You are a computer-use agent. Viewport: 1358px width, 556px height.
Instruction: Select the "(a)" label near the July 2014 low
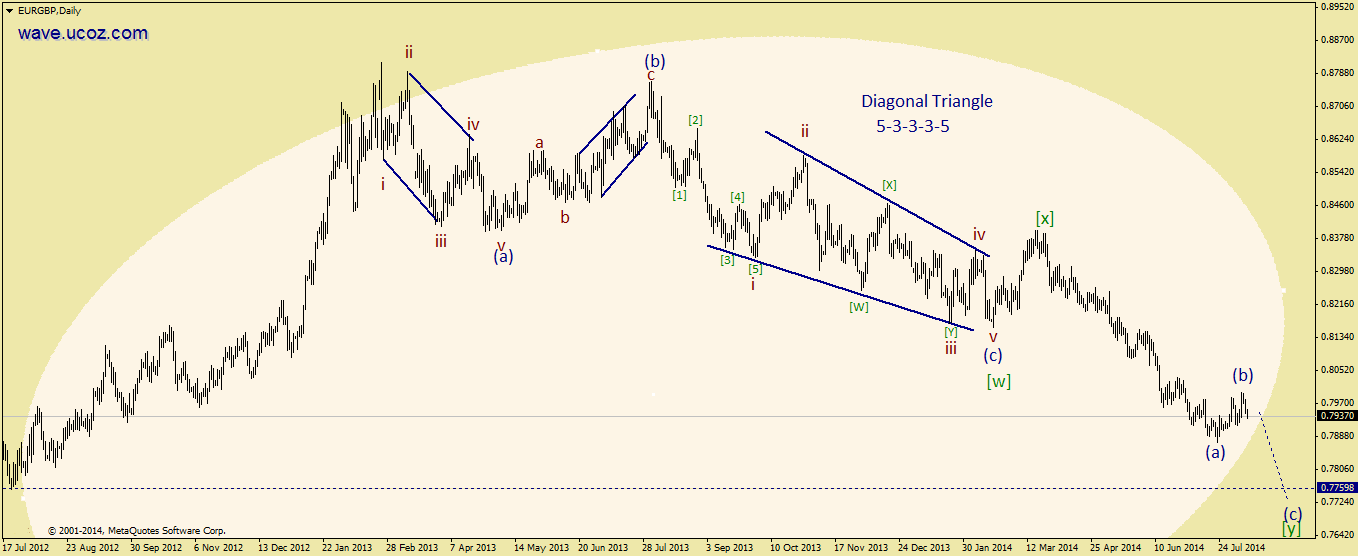(1214, 451)
